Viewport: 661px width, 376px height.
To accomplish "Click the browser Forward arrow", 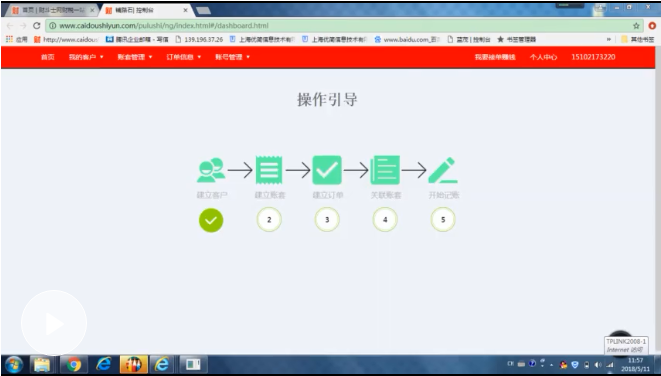I will [x=23, y=26].
